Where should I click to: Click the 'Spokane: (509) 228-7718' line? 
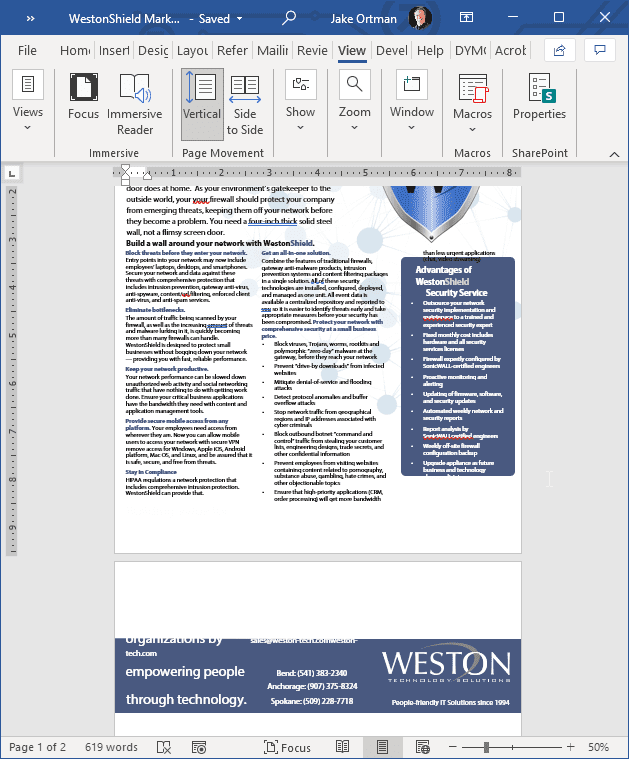[x=312, y=701]
